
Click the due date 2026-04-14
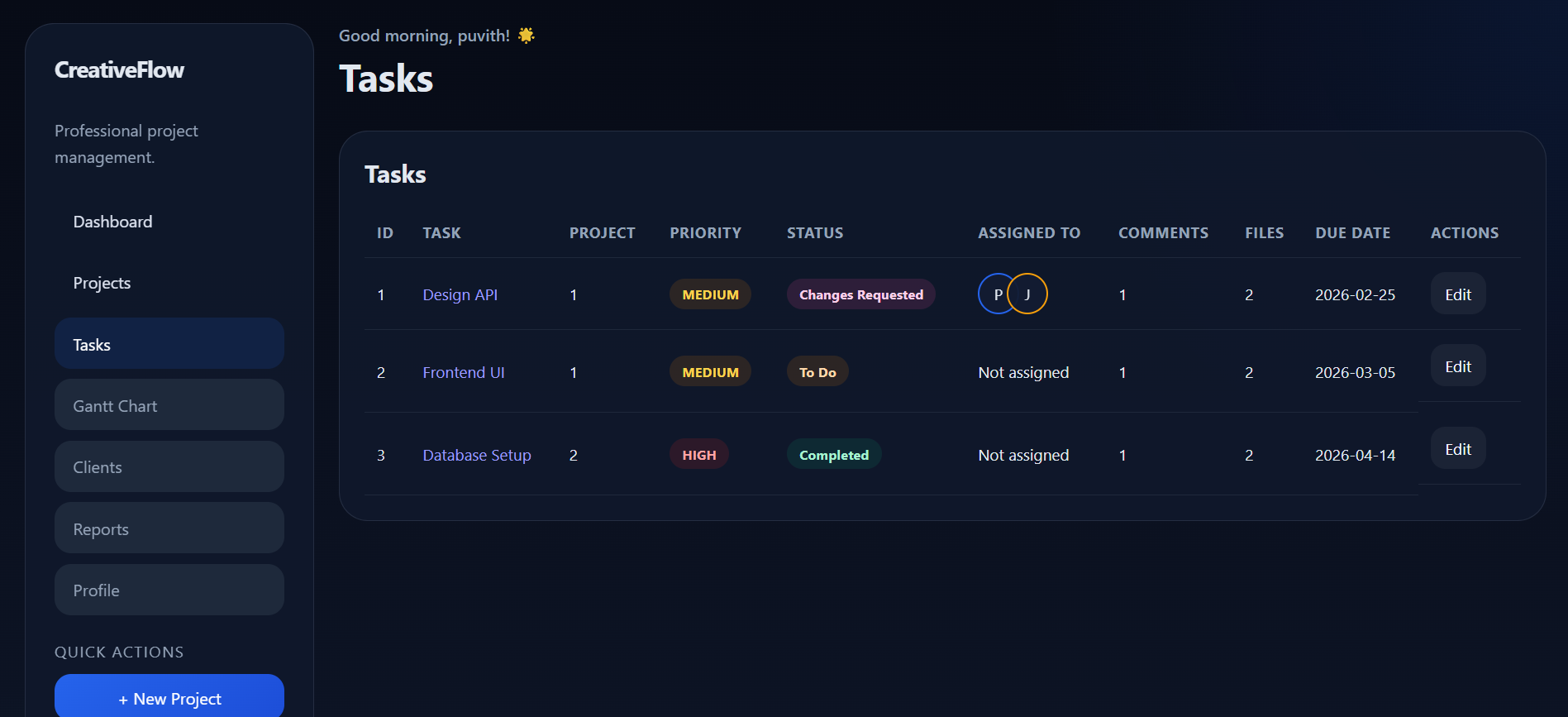1356,455
